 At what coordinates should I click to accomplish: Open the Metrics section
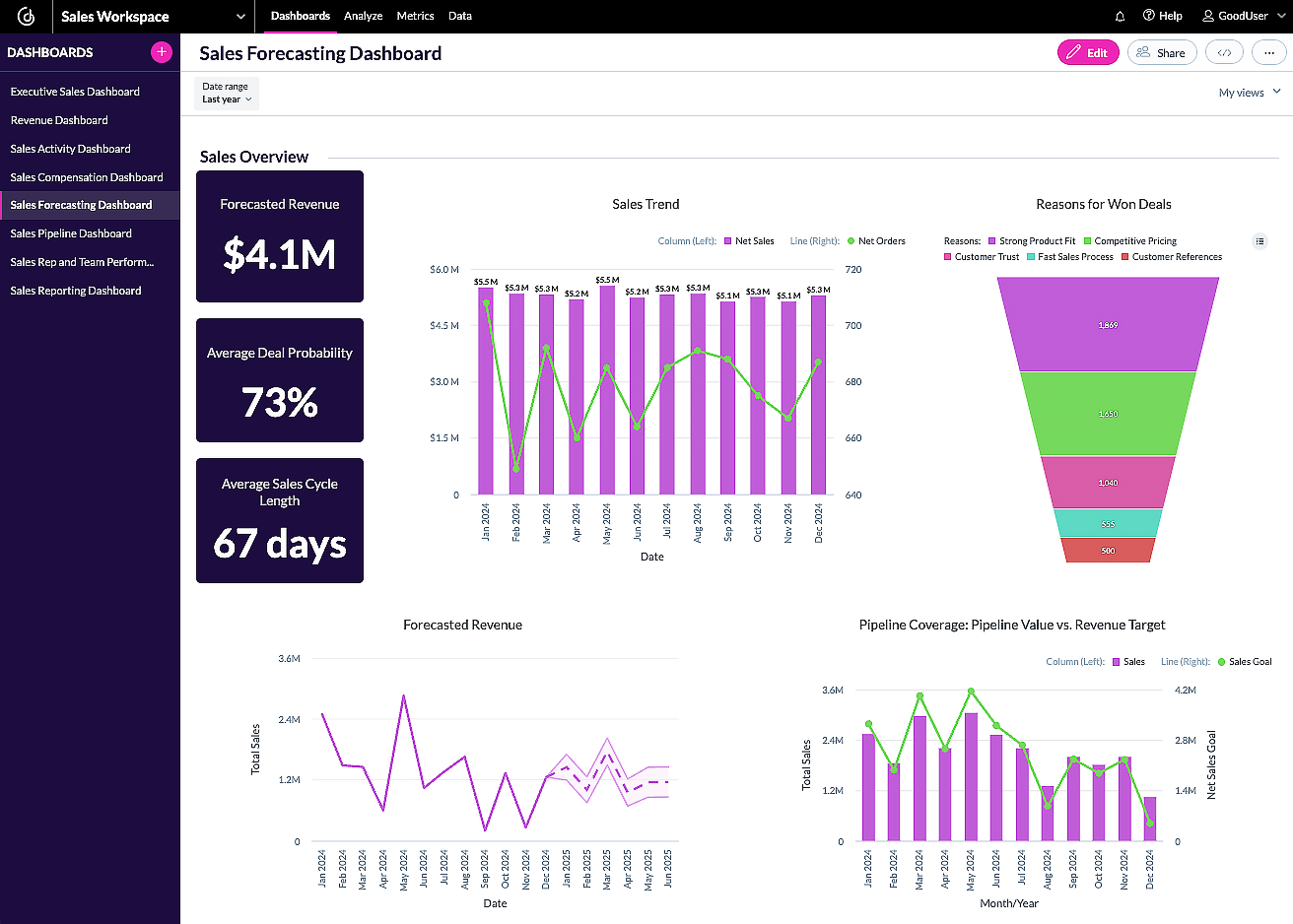tap(415, 16)
